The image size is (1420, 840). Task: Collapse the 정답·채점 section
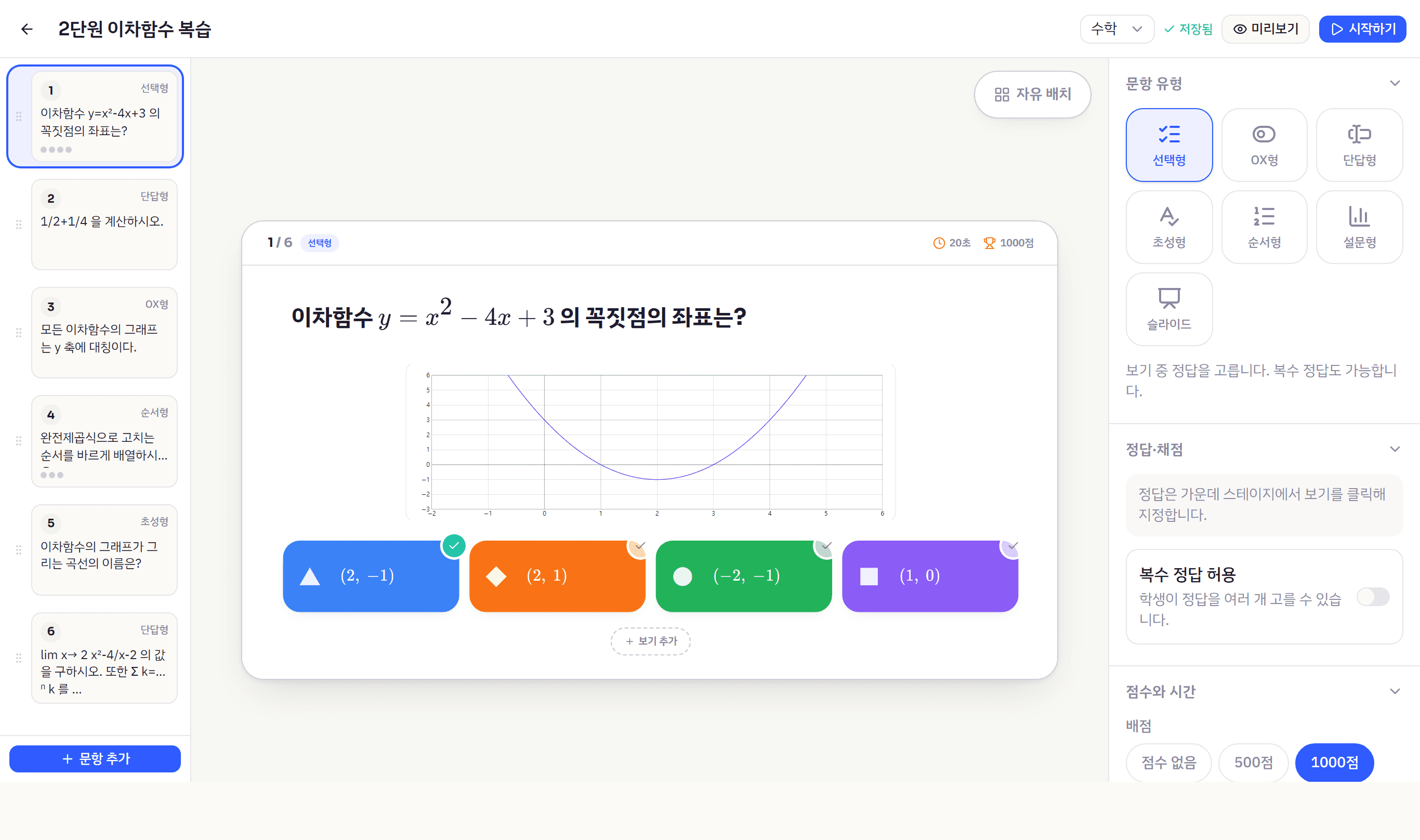point(1395,449)
